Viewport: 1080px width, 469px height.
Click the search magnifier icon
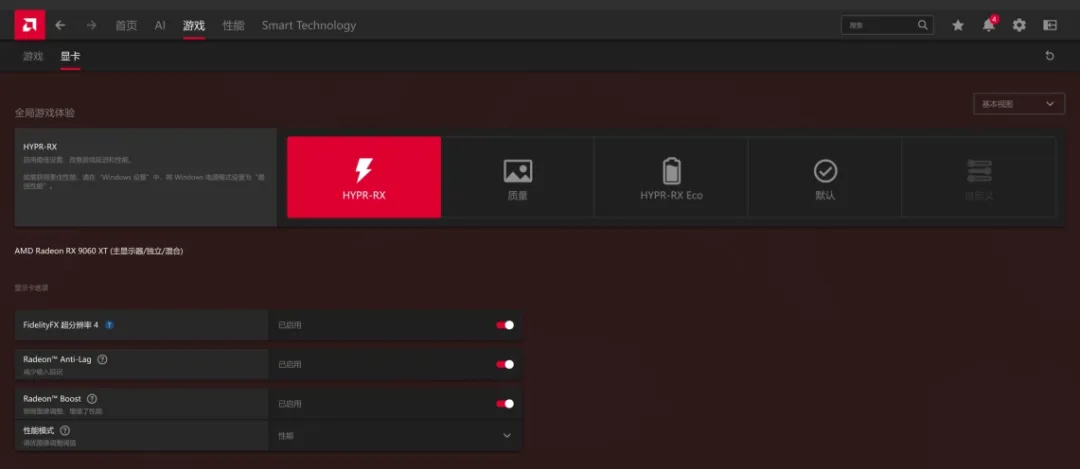pyautogui.click(x=923, y=25)
